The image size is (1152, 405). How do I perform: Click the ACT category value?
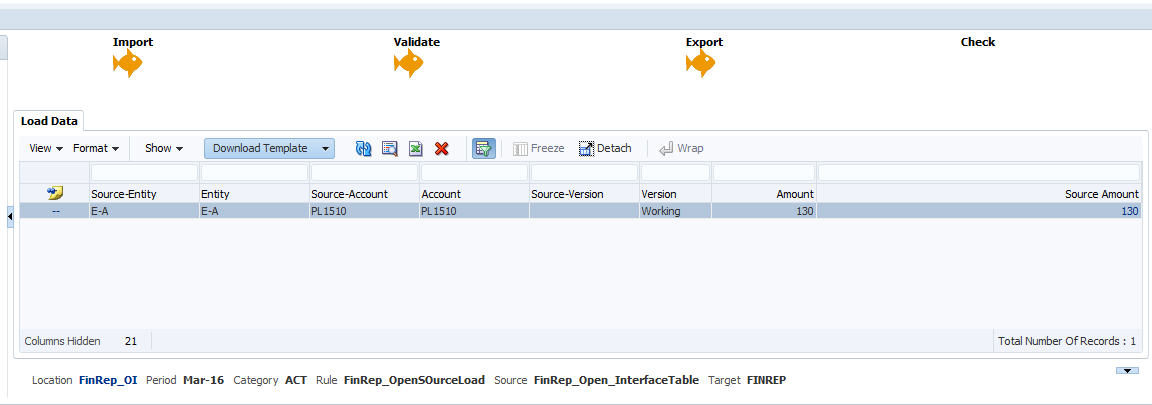tap(296, 380)
